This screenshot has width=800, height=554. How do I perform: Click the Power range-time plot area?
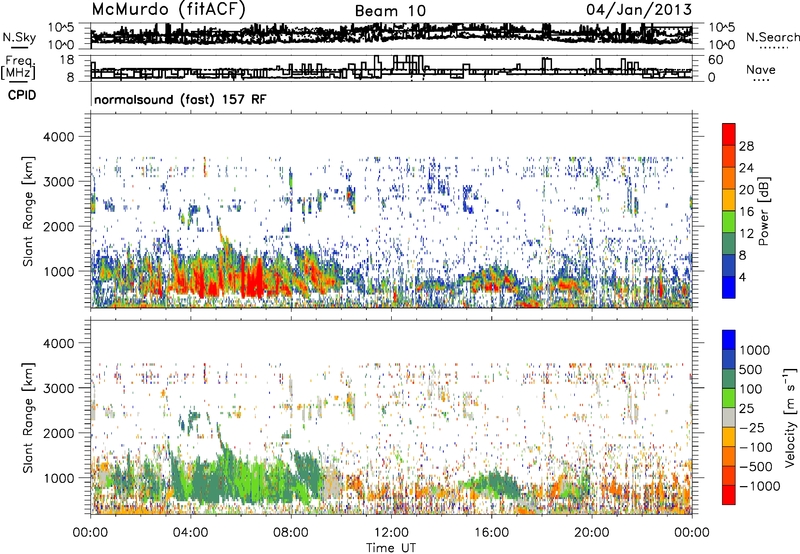[x=391, y=211]
